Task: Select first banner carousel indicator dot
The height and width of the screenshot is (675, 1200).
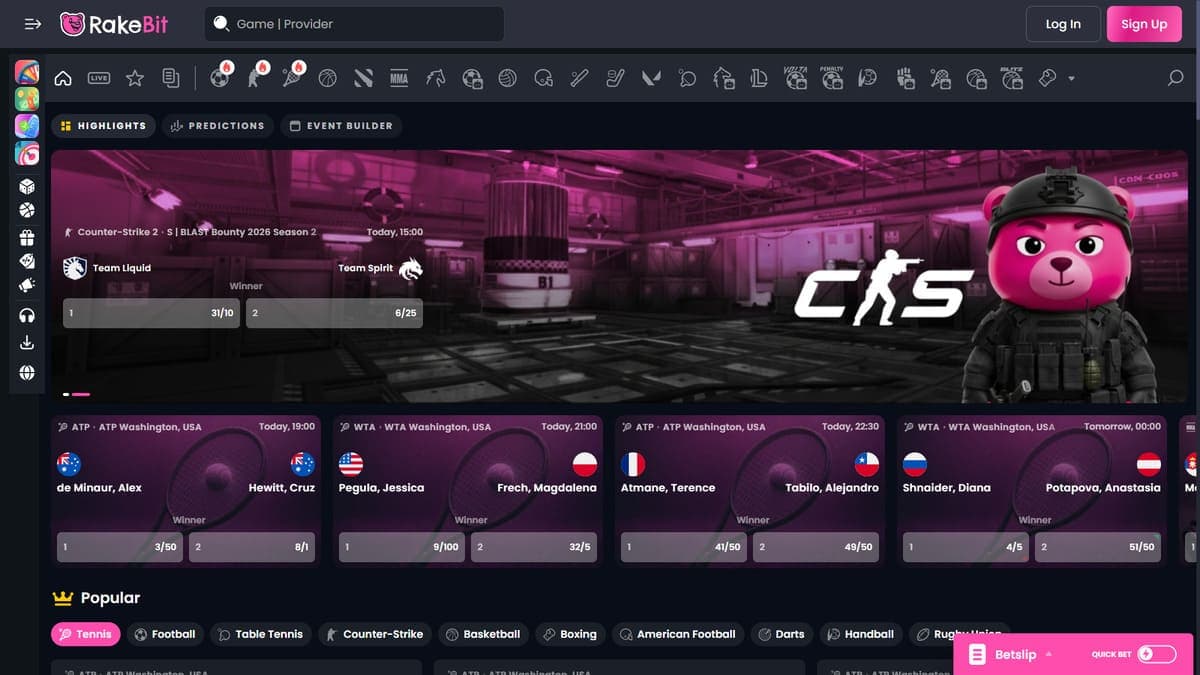Action: (65, 395)
